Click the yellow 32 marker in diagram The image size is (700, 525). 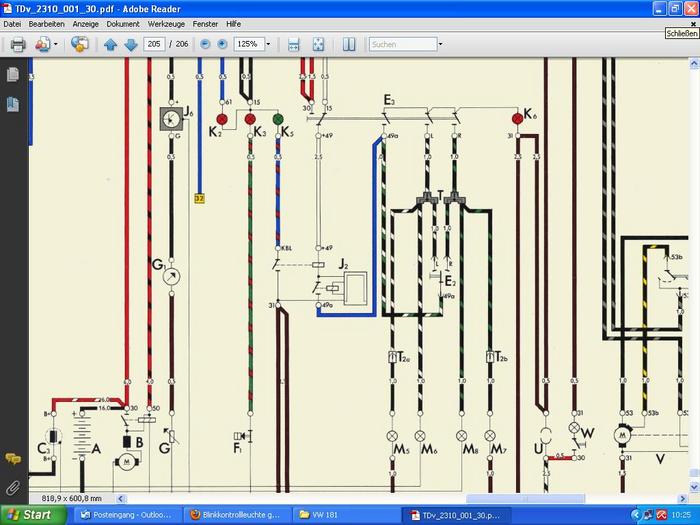point(199,198)
